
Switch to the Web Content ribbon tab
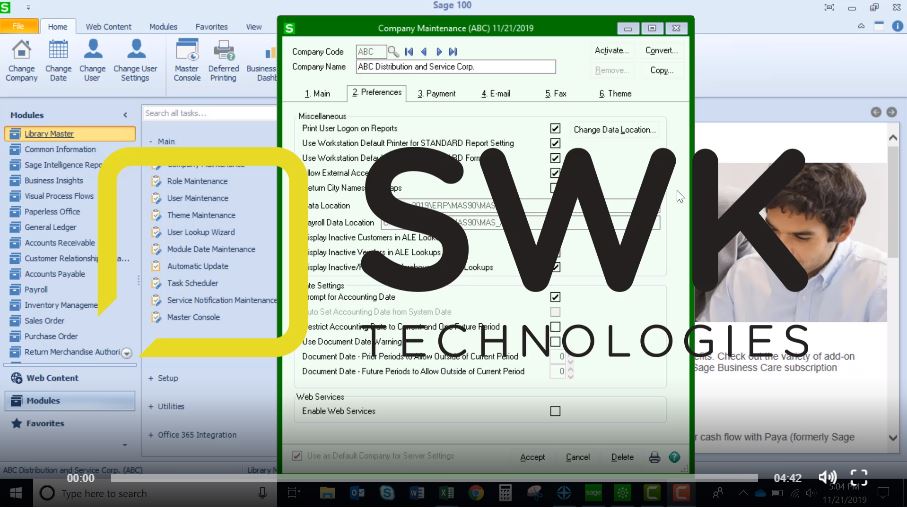coord(108,27)
